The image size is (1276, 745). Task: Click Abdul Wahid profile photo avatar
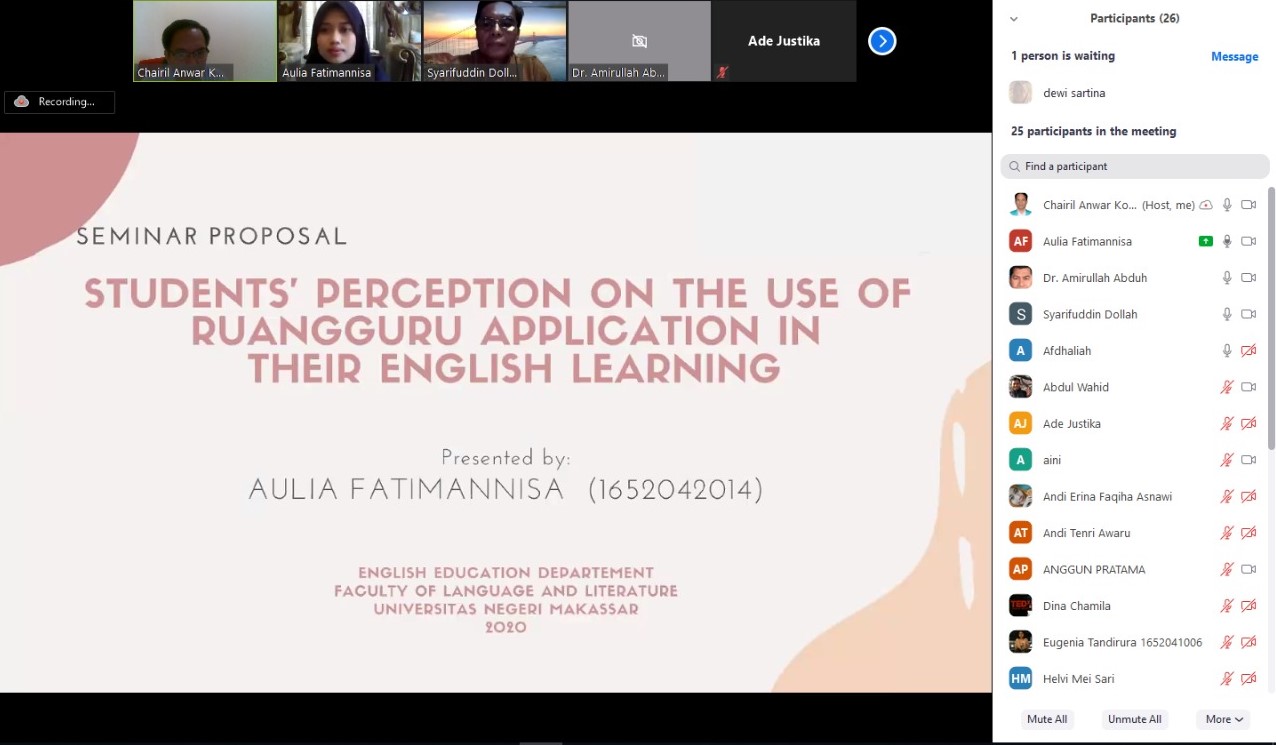click(1020, 387)
